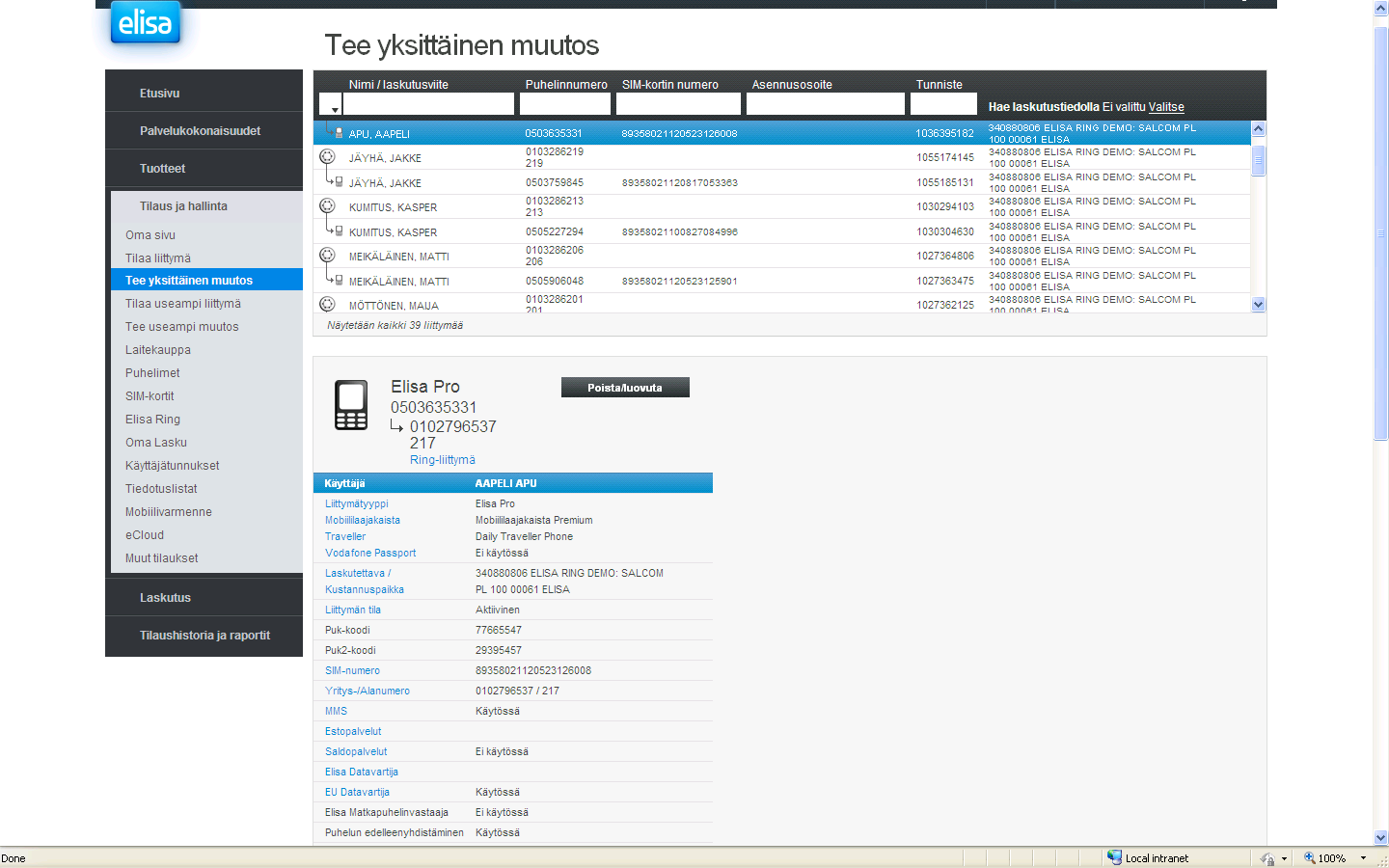Click the Elisa logo

tap(146, 22)
